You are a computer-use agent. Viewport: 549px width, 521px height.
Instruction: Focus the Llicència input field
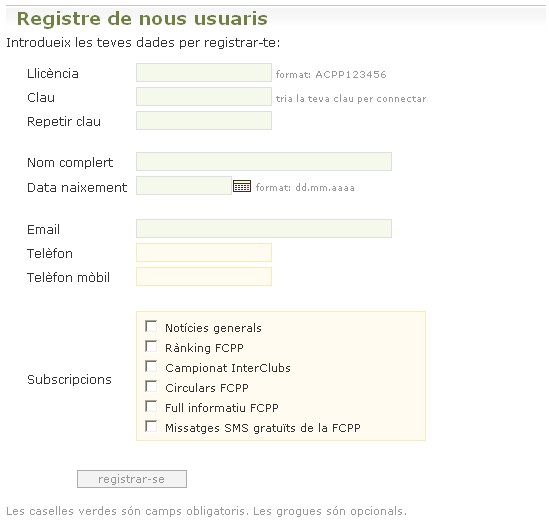(x=204, y=72)
